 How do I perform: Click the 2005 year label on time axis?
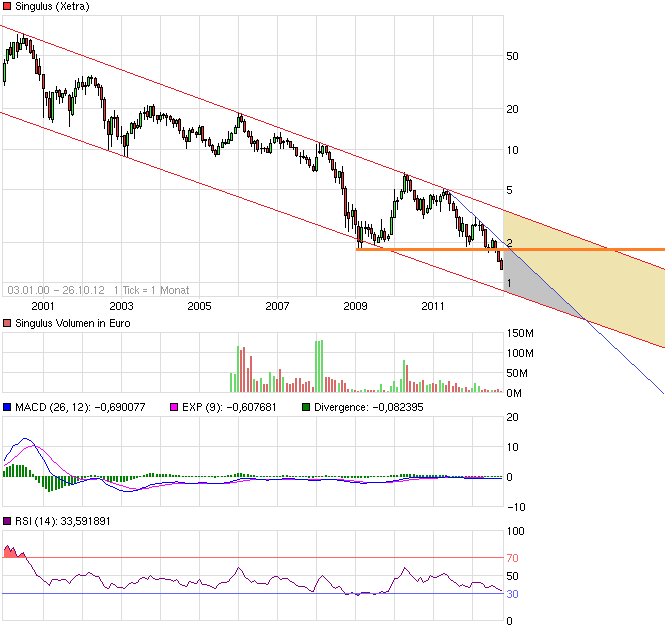[x=199, y=306]
